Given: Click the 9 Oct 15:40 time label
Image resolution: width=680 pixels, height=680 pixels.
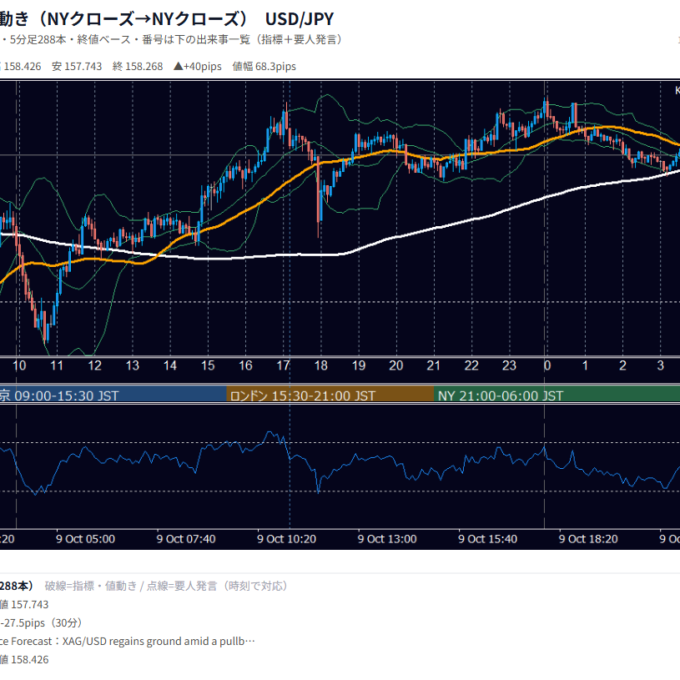Looking at the screenshot, I should point(488,539).
